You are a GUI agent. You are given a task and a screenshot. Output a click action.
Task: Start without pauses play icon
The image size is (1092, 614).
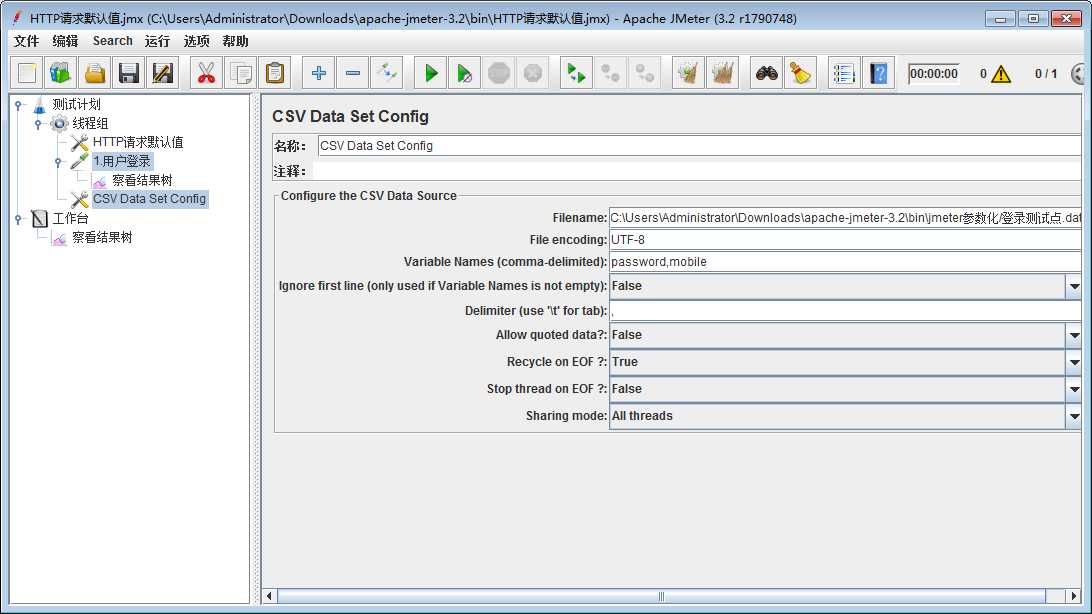(464, 73)
